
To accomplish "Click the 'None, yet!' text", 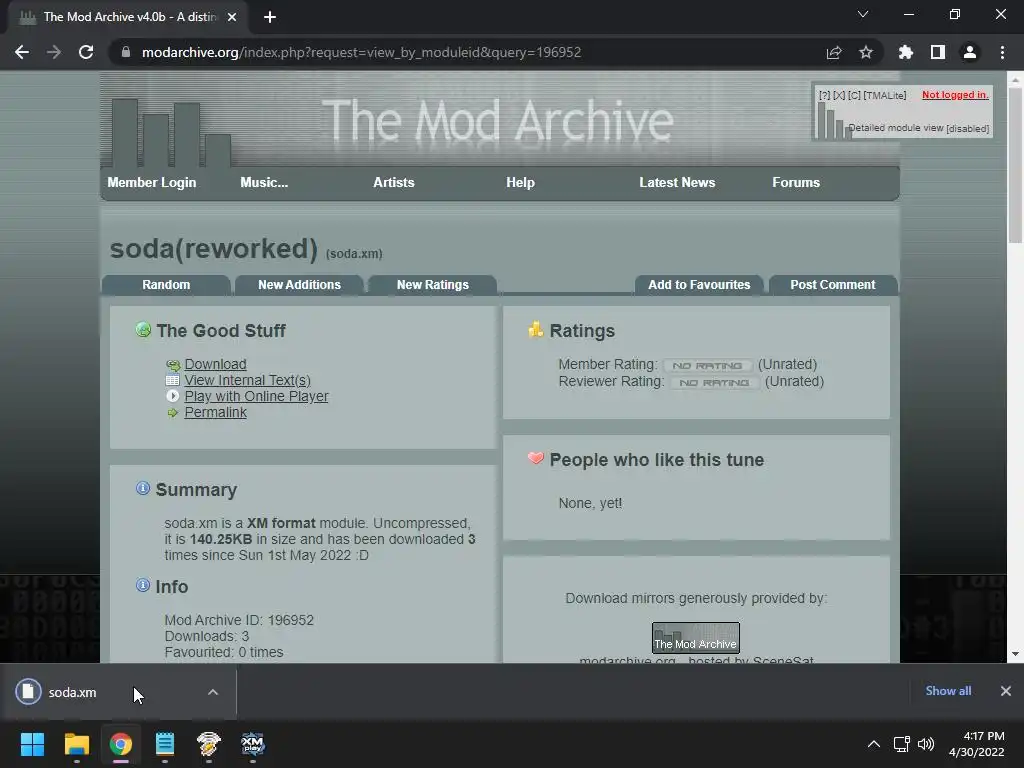I will pos(590,504).
